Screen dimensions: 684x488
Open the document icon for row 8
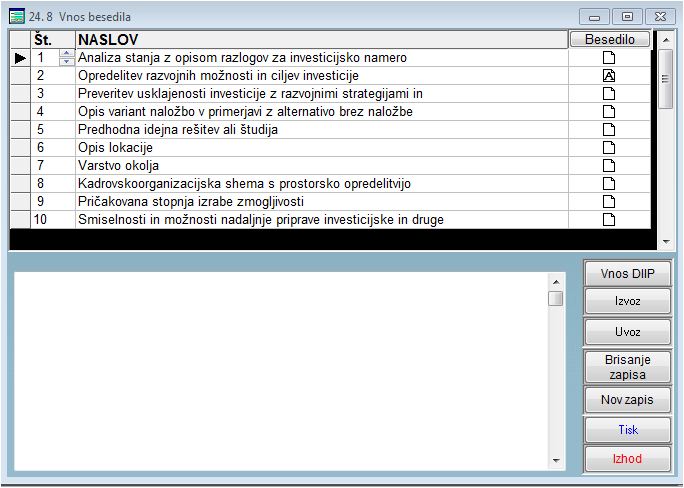tap(608, 184)
